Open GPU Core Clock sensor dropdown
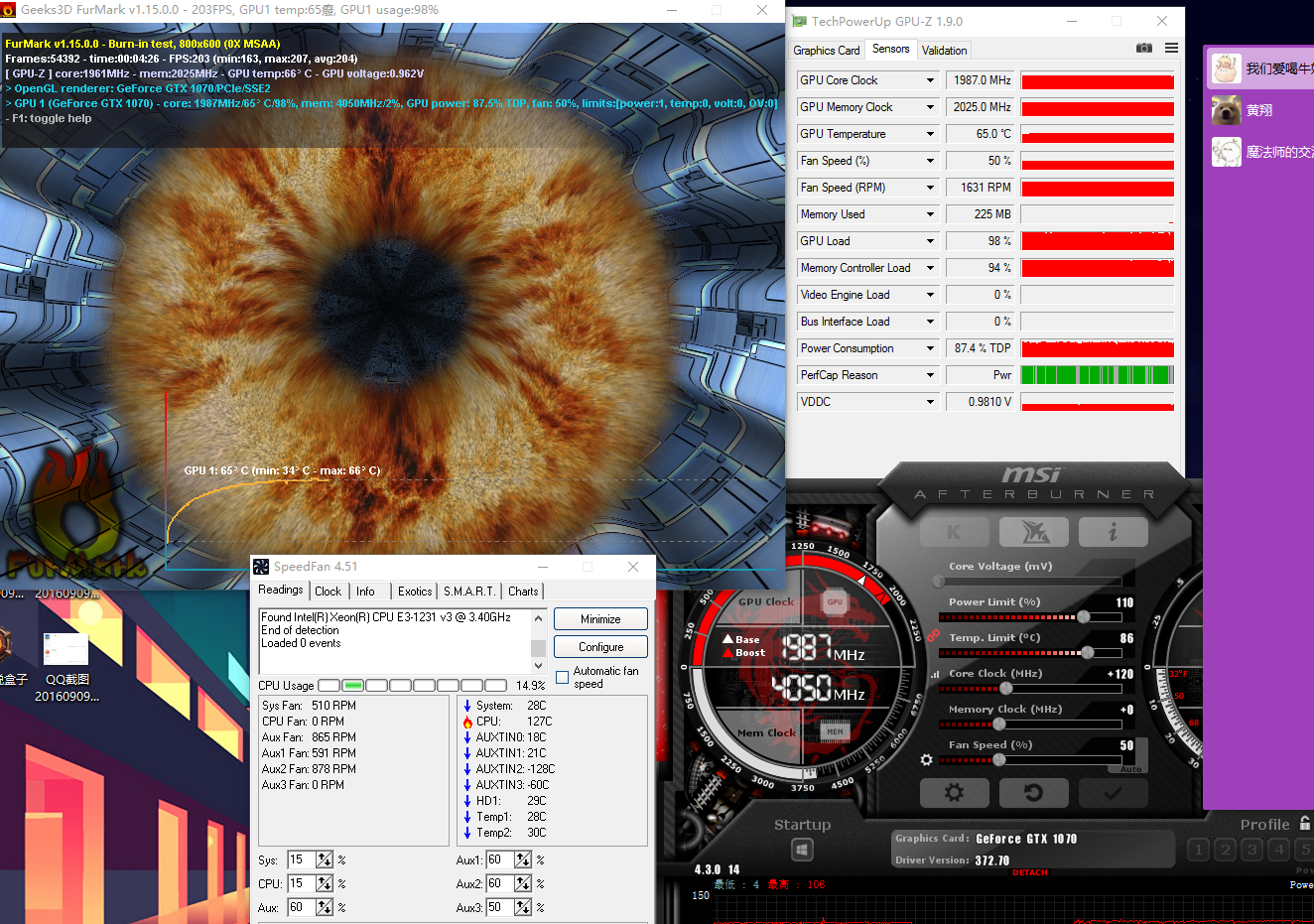This screenshot has width=1314, height=924. pos(930,80)
